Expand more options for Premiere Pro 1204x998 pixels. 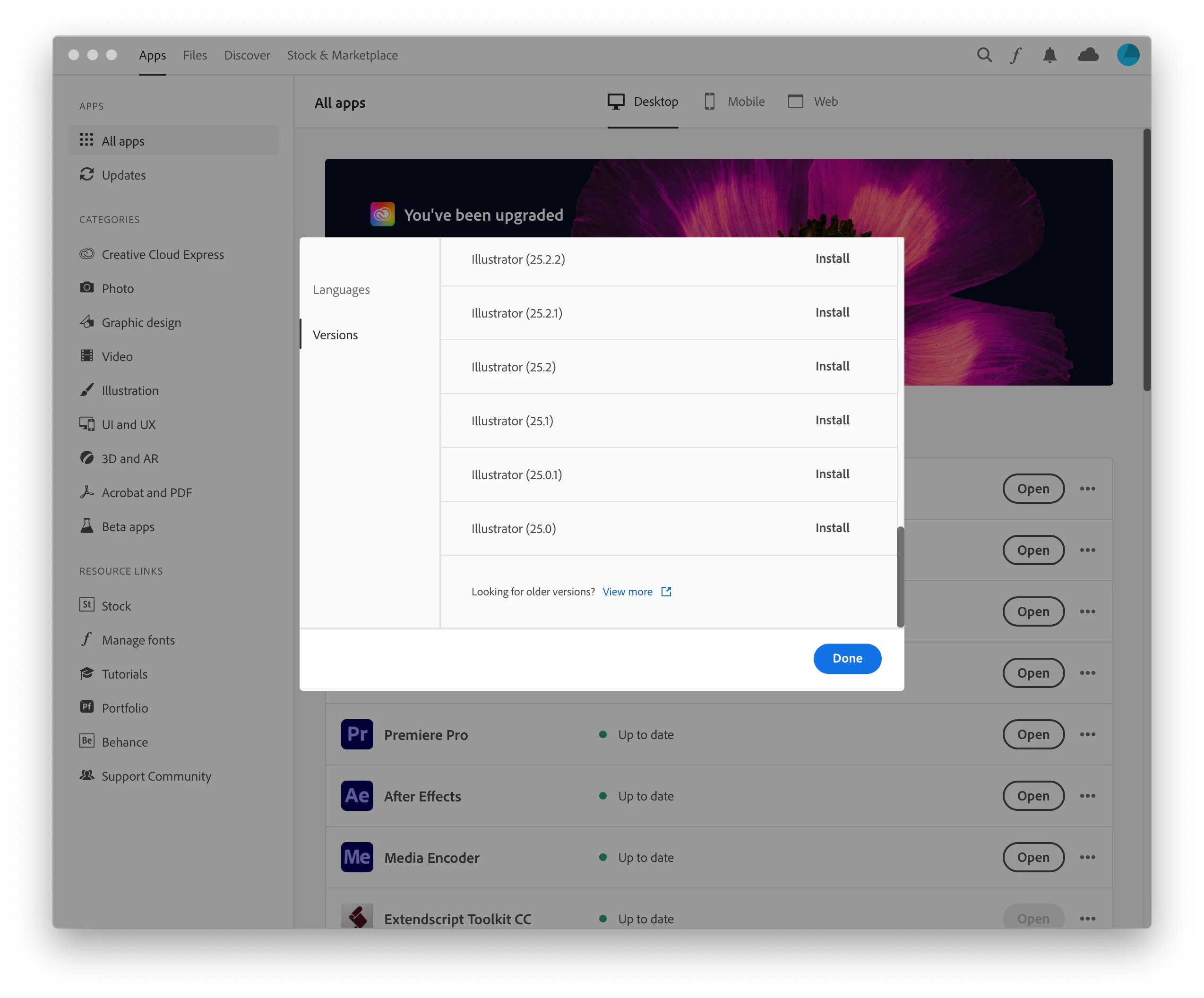pos(1087,734)
